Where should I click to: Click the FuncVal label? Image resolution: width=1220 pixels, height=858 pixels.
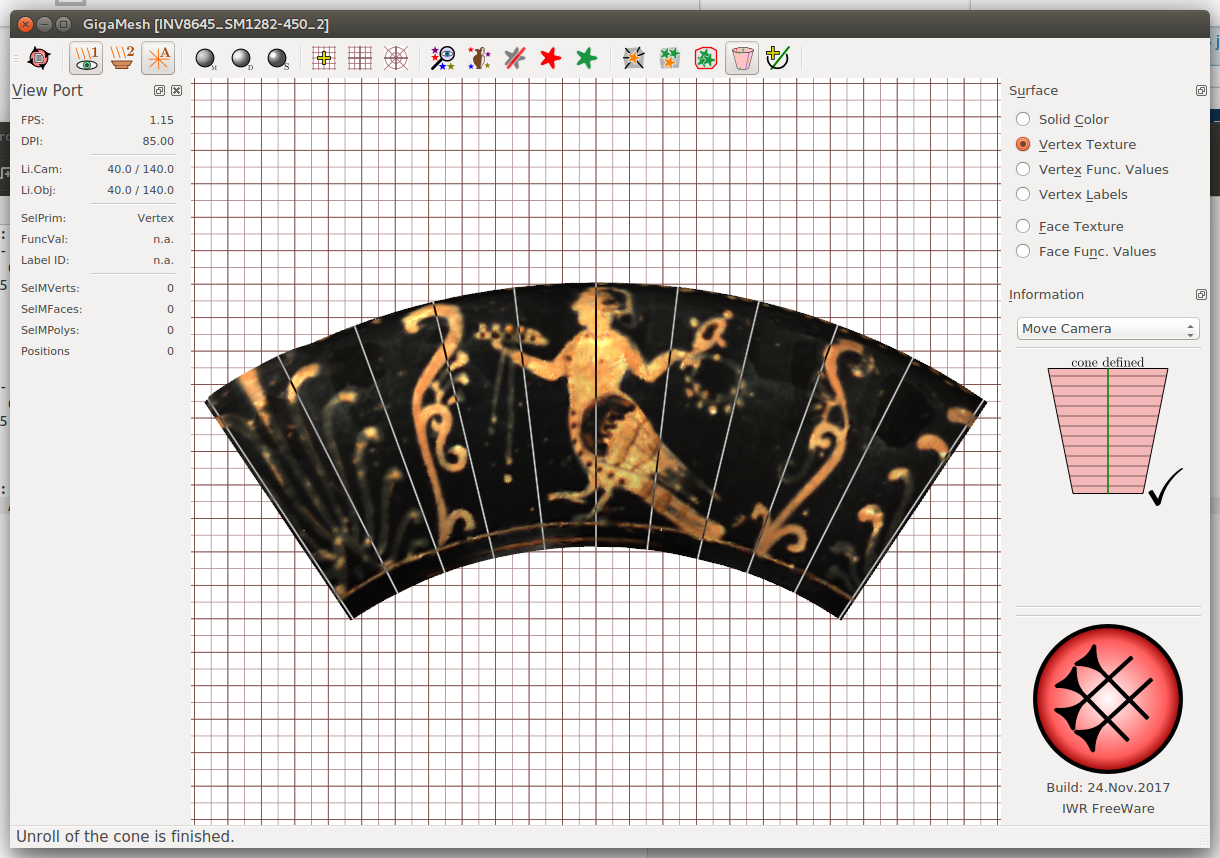(x=45, y=239)
